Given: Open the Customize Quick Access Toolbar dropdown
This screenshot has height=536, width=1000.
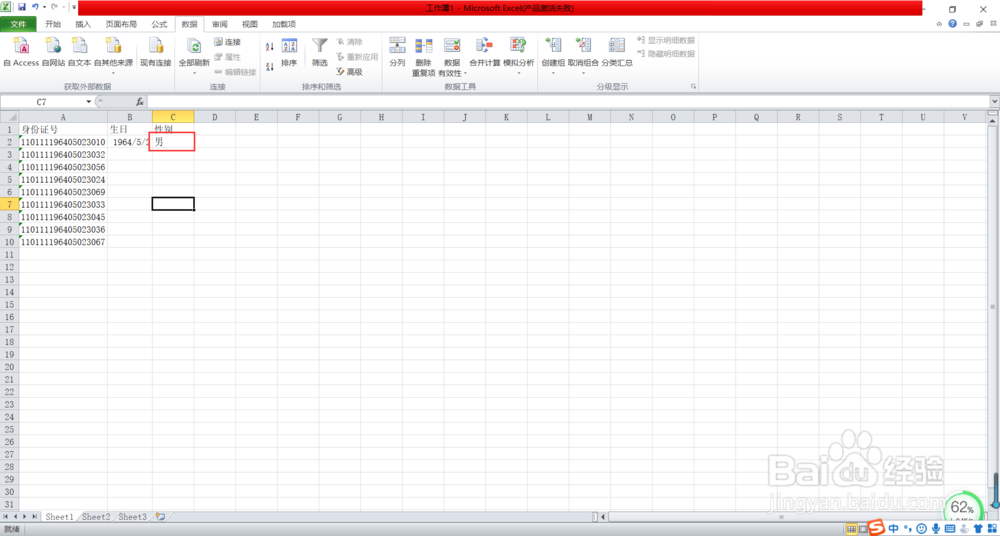Looking at the screenshot, I should click(75, 8).
